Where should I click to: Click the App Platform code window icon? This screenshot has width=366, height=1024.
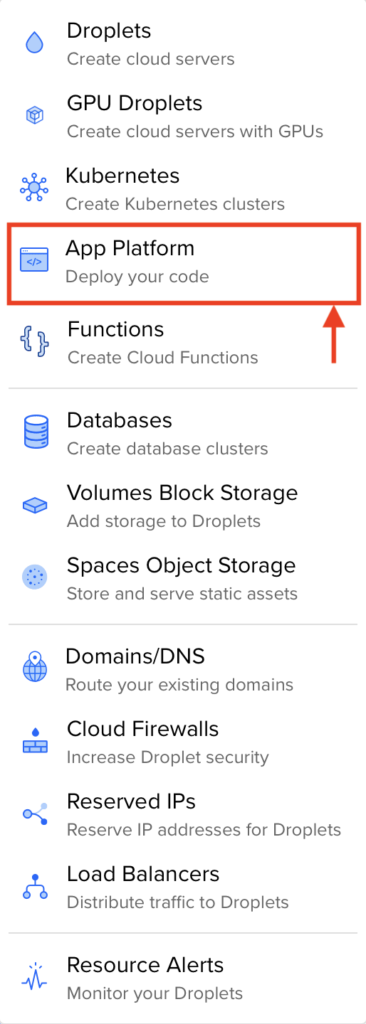[34, 261]
